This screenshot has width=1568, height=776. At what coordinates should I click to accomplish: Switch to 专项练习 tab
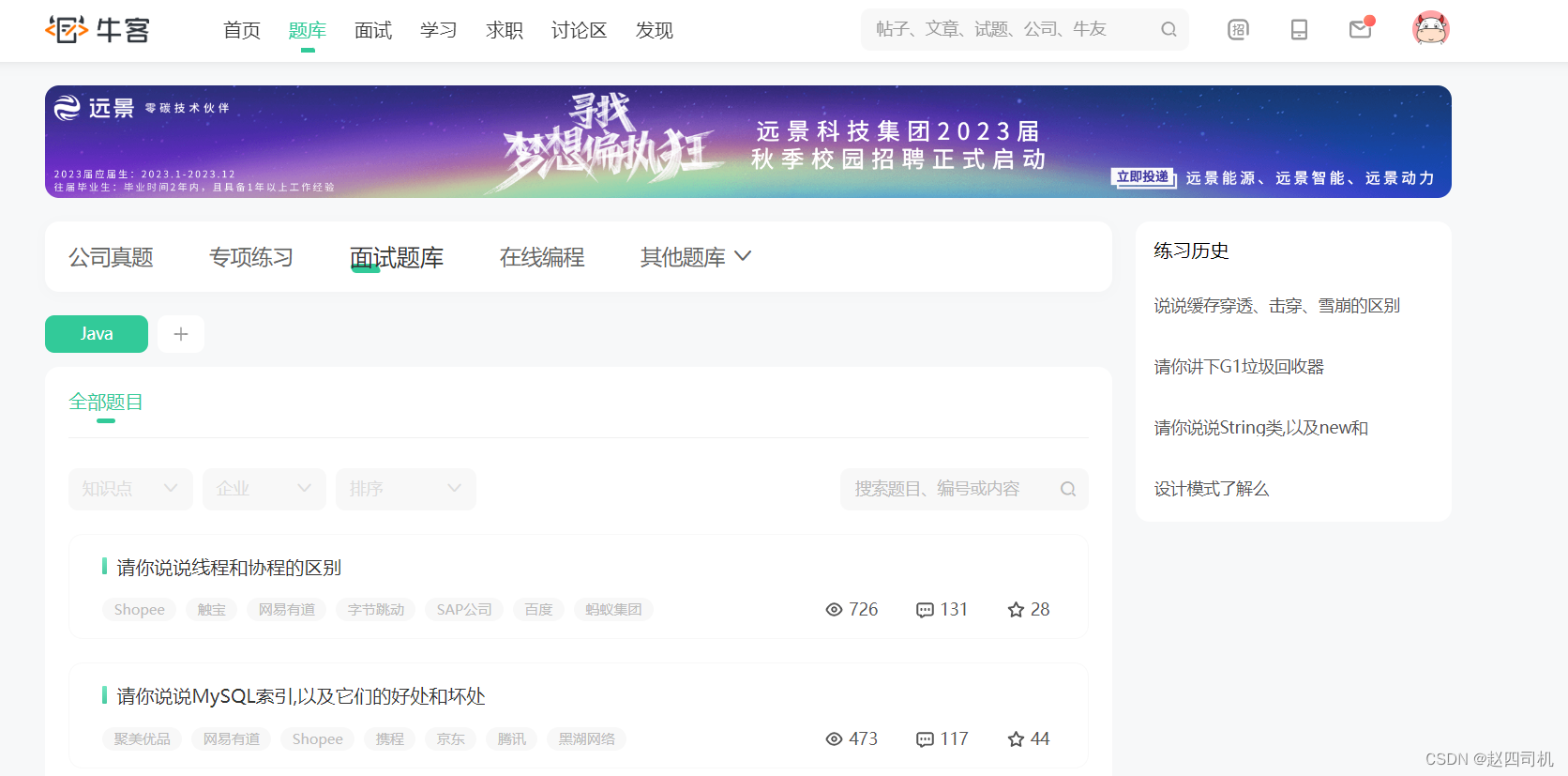[251, 257]
